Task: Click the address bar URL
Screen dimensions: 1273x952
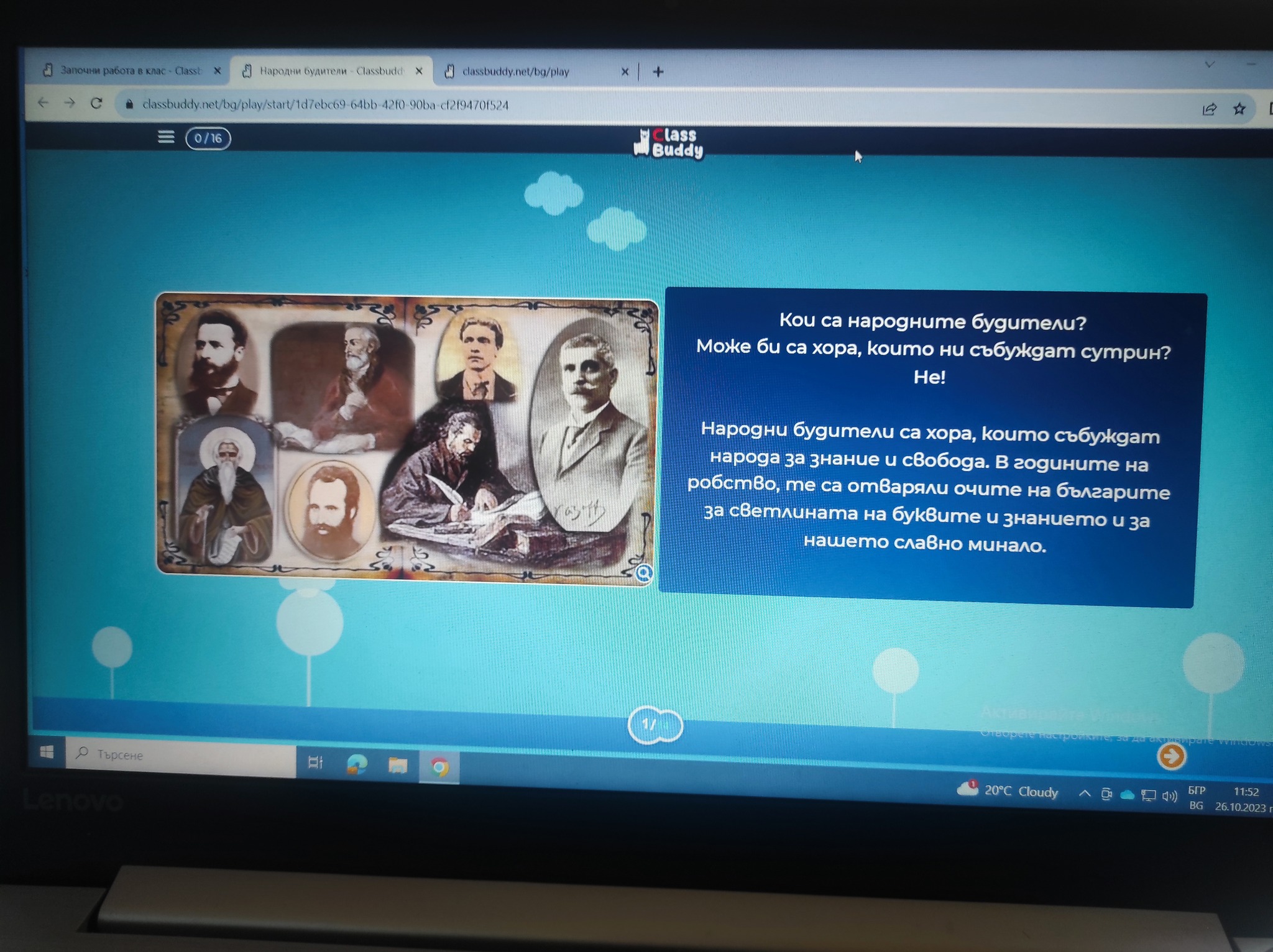Action: coord(325,105)
